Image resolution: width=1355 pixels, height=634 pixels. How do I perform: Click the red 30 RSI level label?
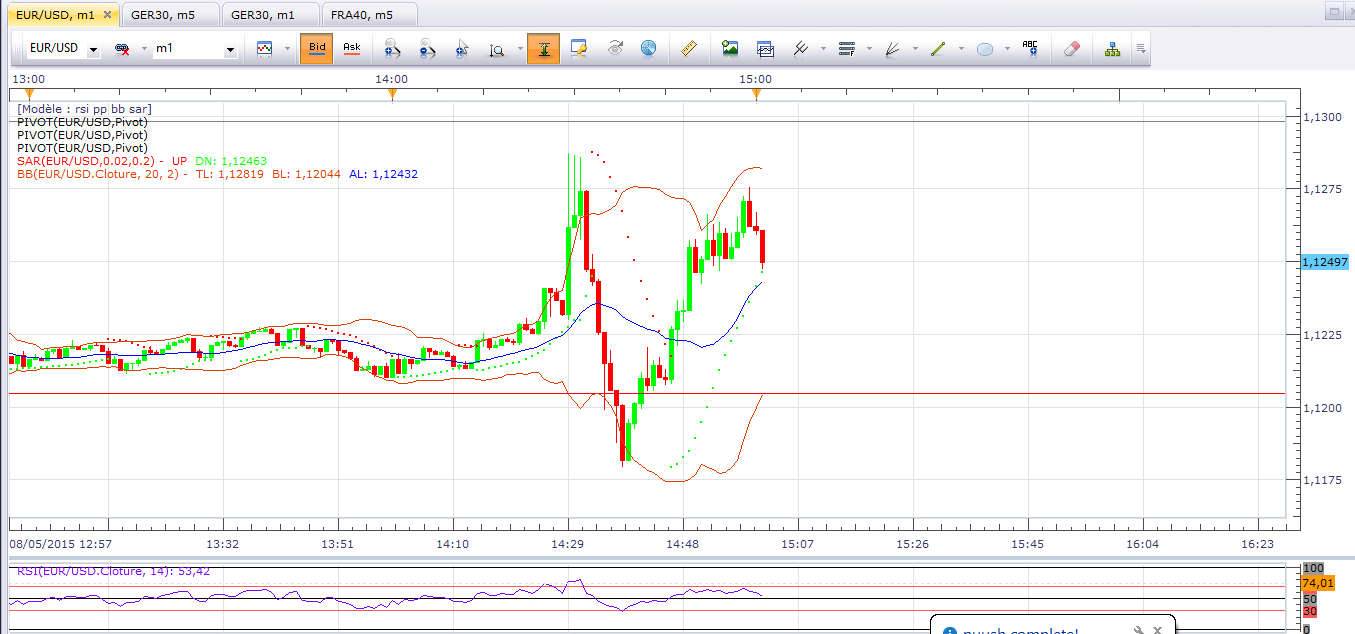pos(1309,611)
